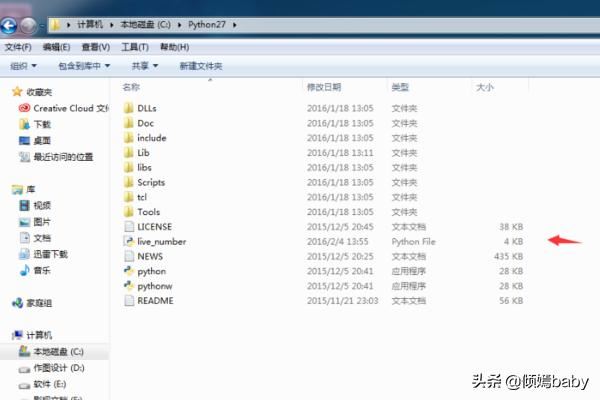The height and width of the screenshot is (400, 600).
Task: Open the 包含到库中 dropdown
Action: [x=84, y=66]
